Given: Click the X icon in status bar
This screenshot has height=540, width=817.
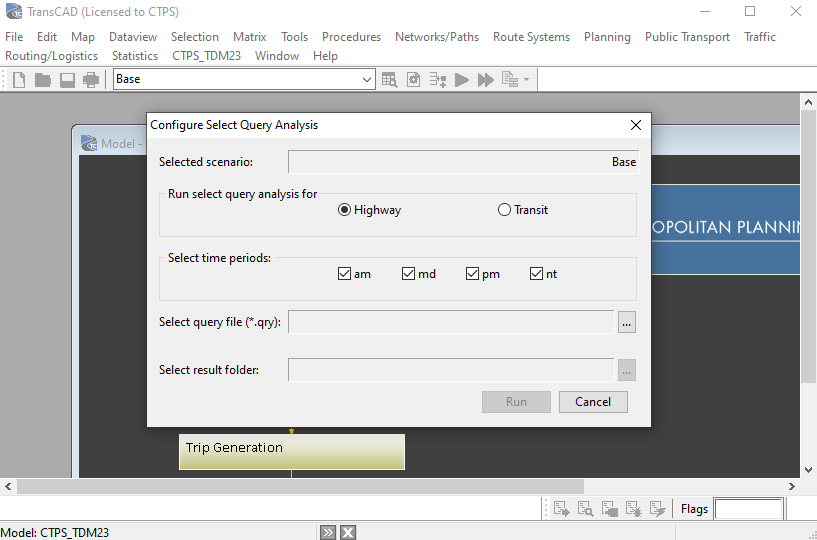Looking at the screenshot, I should (x=348, y=532).
